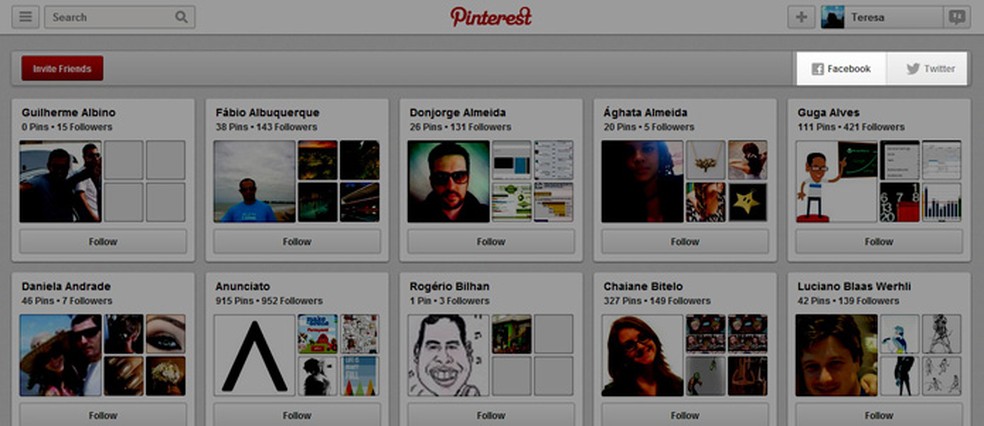
Task: Click '1 Pin • 3 Followers' text
Action: pos(449,301)
